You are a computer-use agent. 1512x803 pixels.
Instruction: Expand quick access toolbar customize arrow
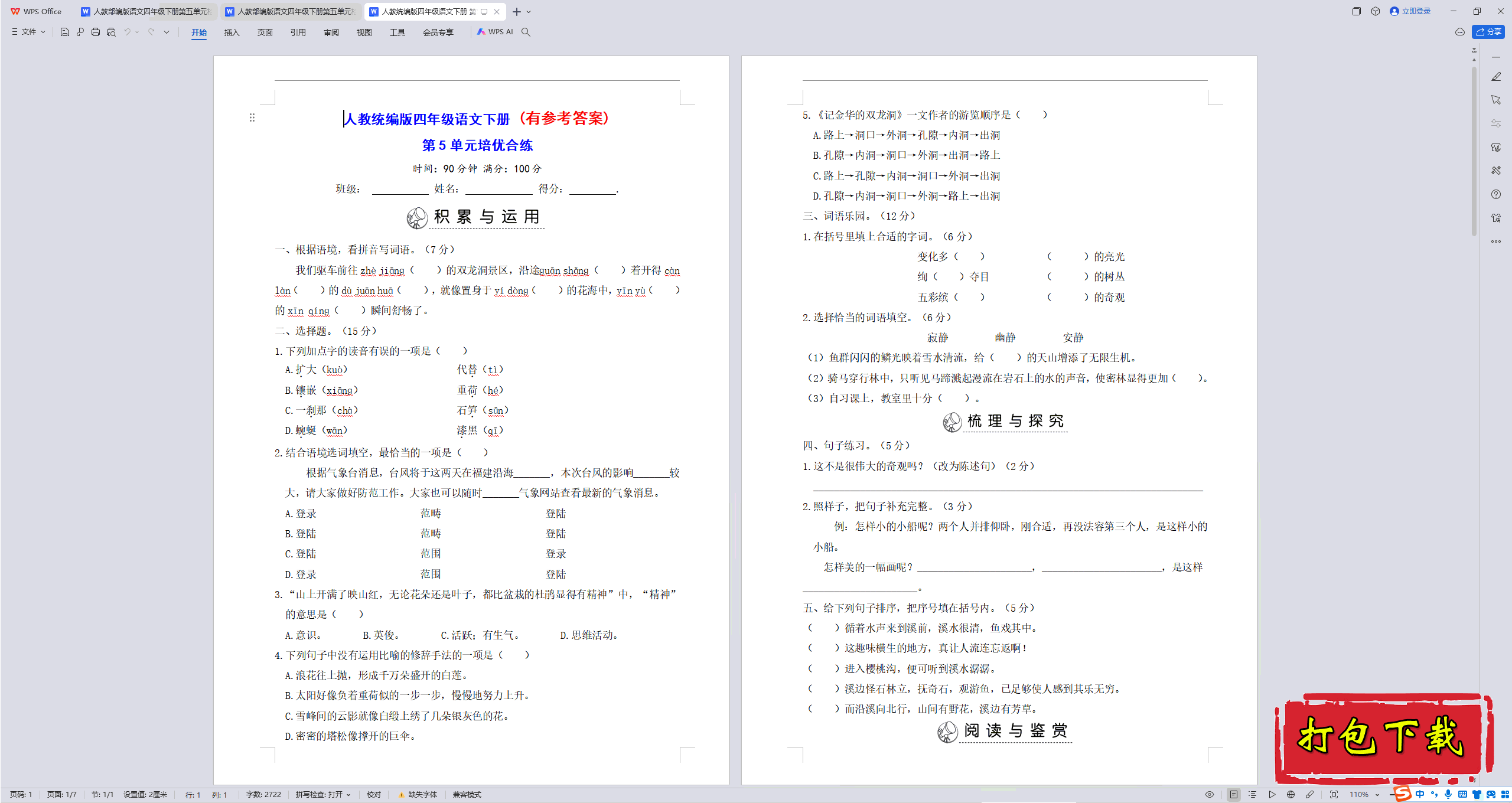tap(167, 32)
